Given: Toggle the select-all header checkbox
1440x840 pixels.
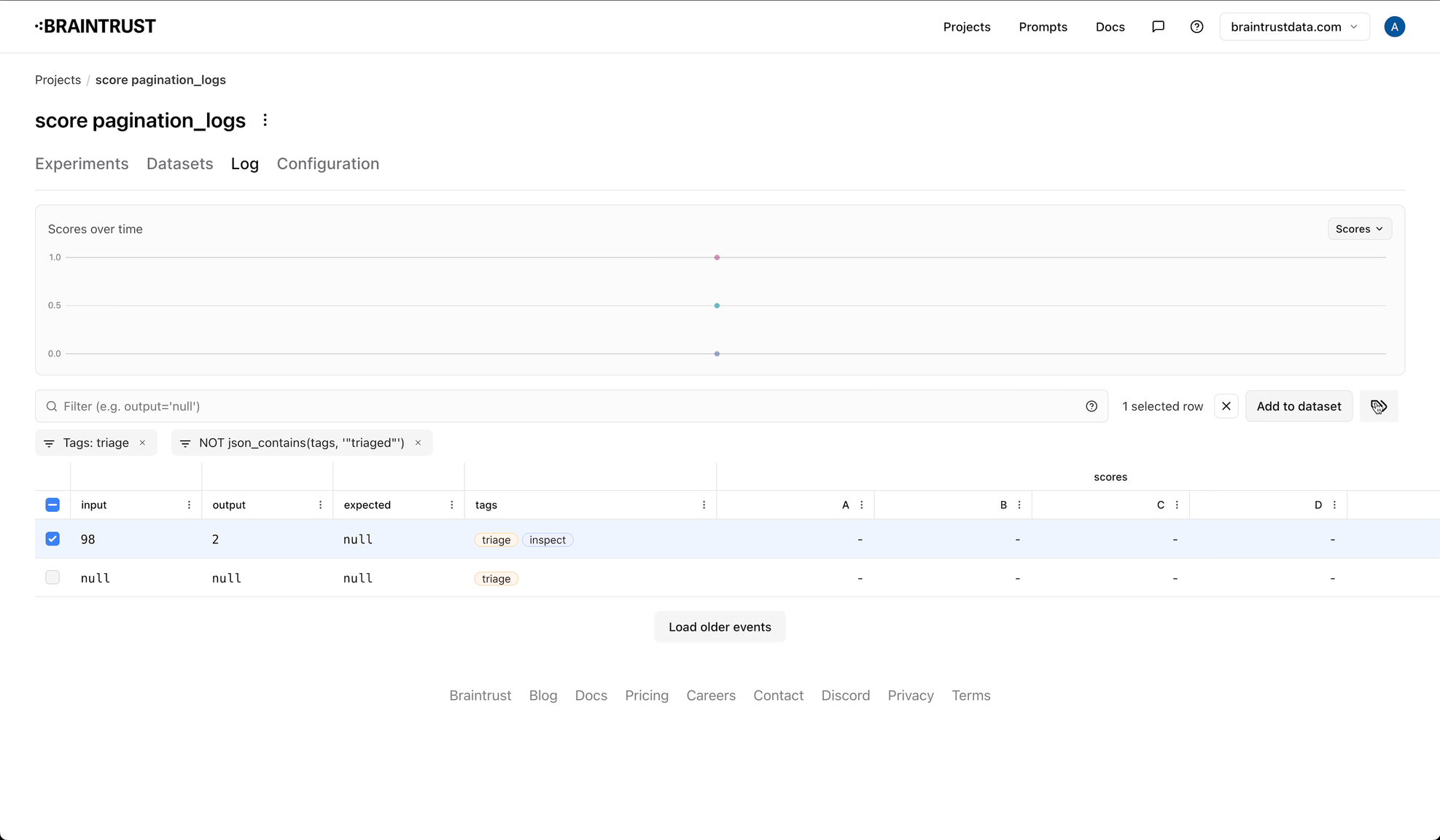Looking at the screenshot, I should (x=52, y=505).
